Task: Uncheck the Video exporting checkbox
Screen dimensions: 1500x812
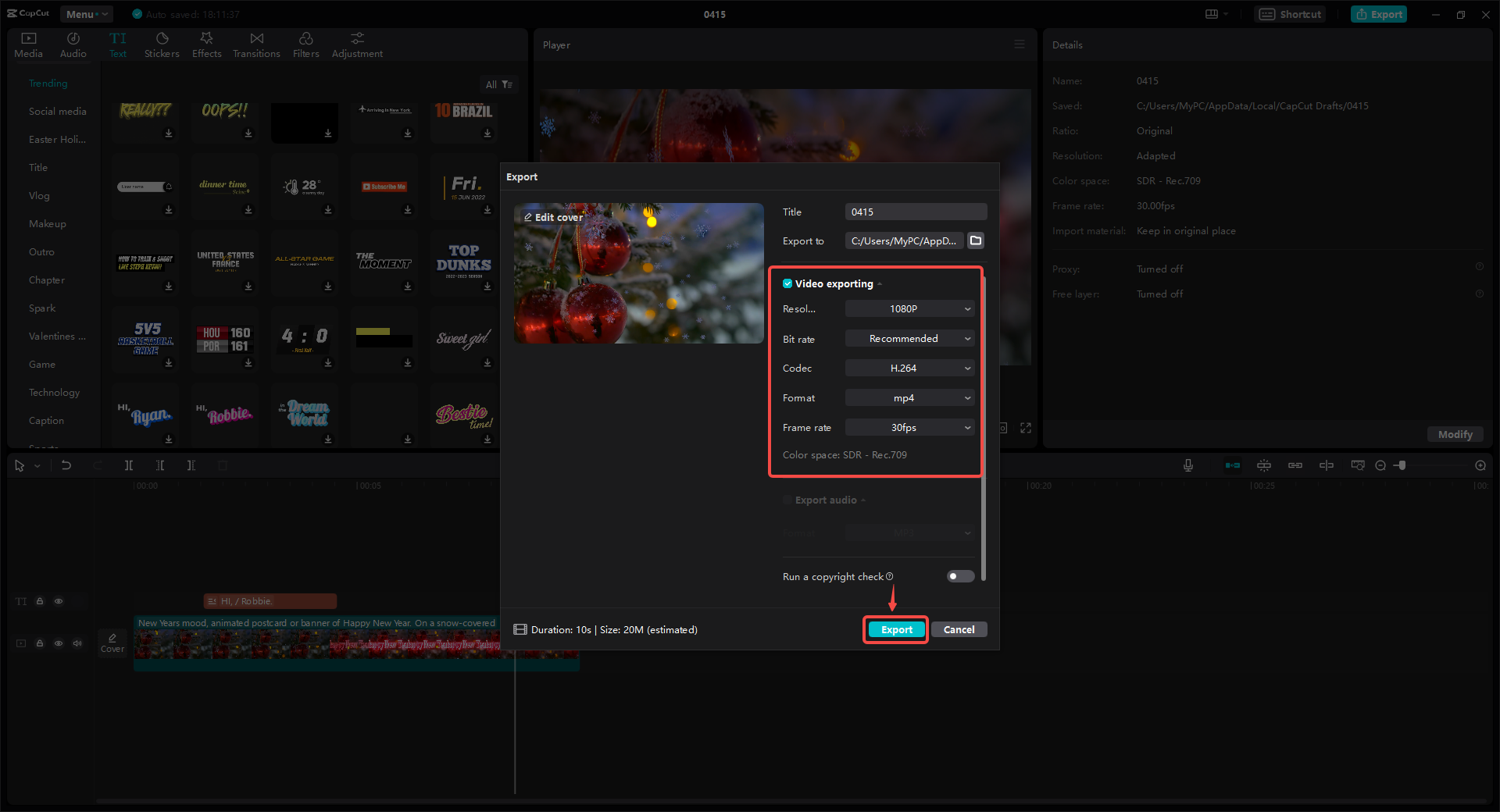Action: (x=787, y=283)
